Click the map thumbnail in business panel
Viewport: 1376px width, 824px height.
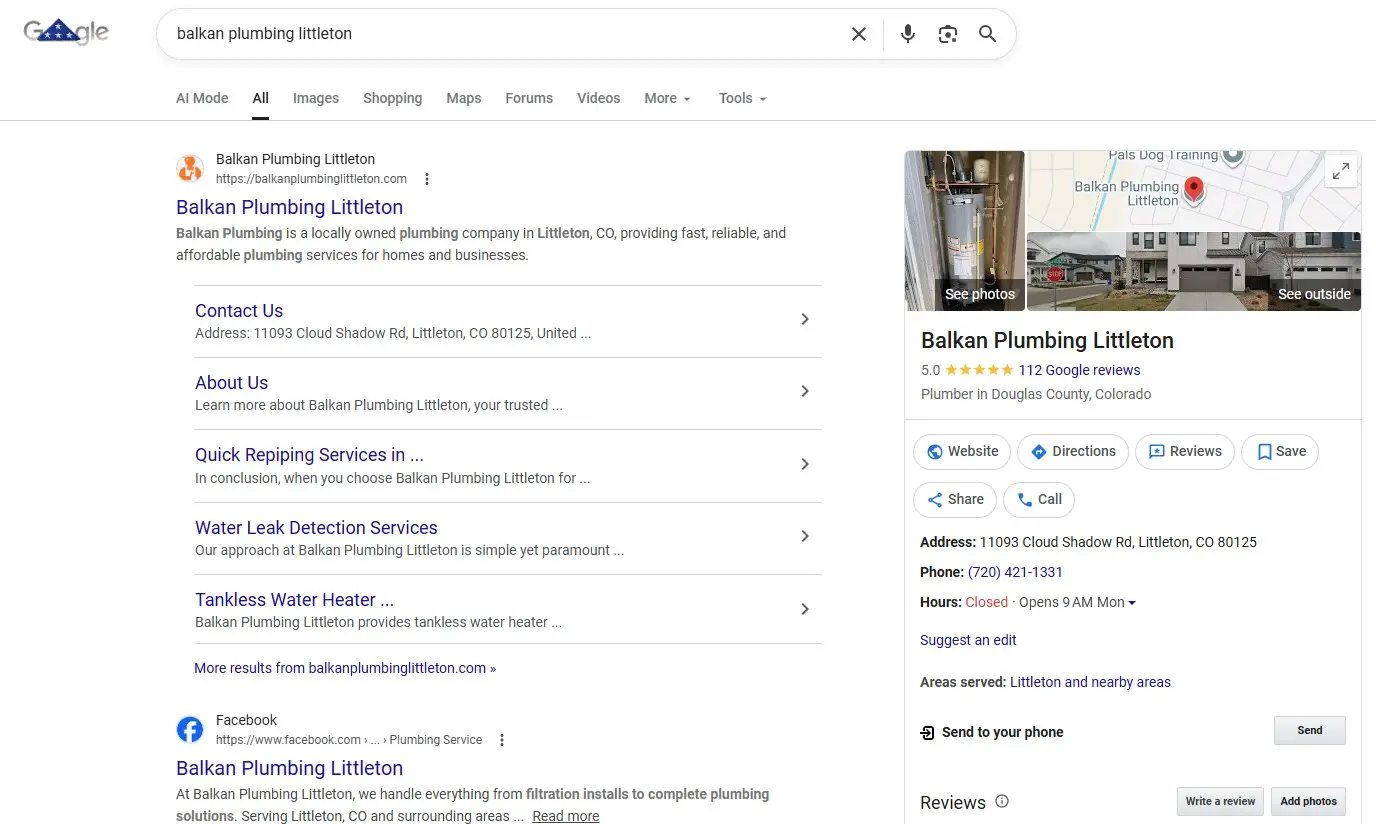click(1194, 191)
